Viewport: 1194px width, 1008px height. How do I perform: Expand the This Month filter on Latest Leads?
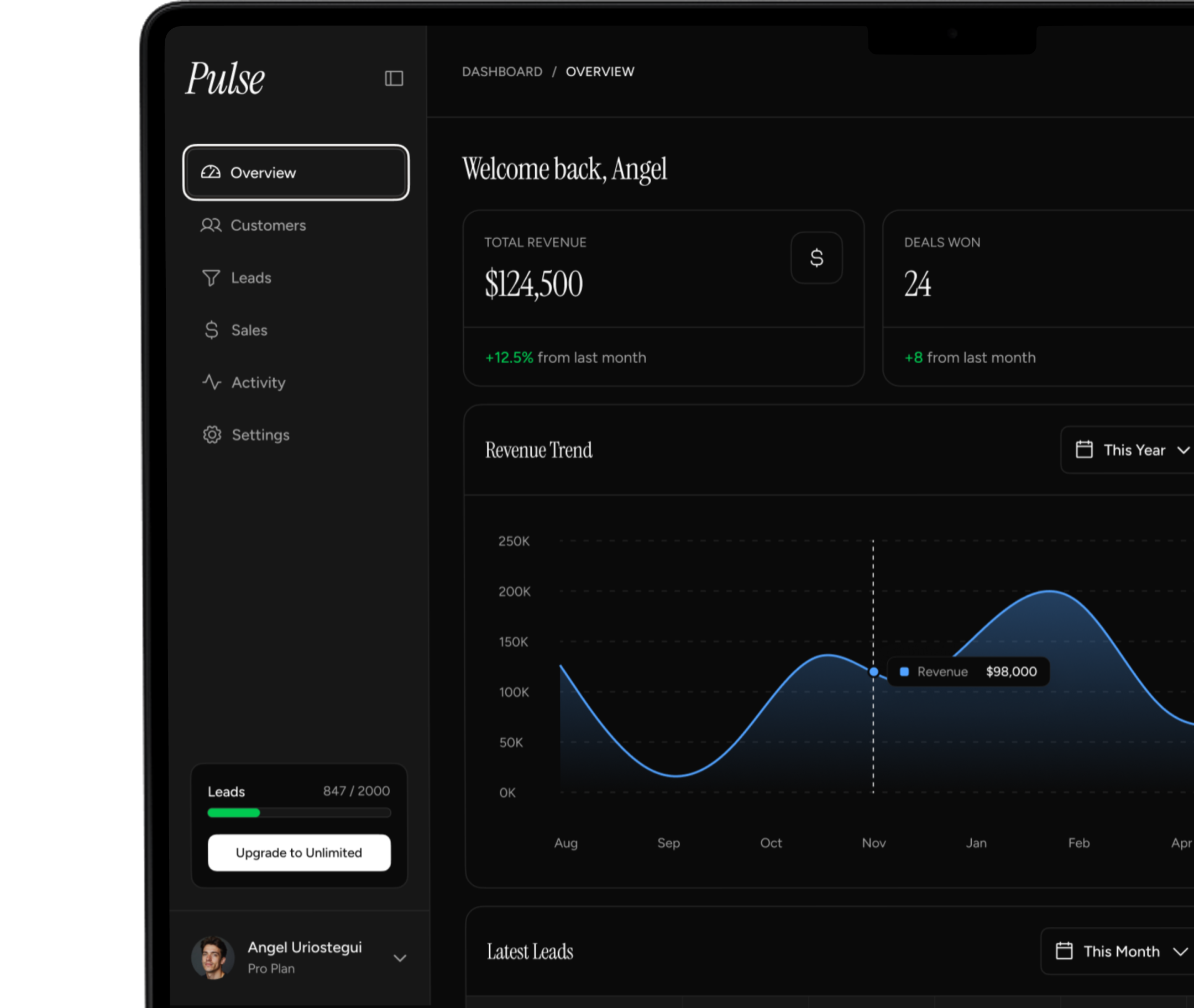tap(1122, 951)
